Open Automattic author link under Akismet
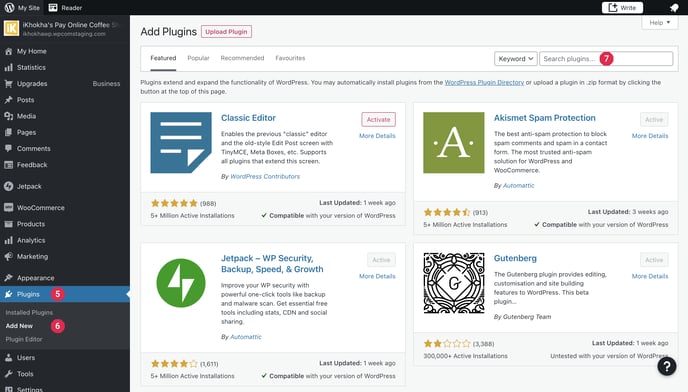 click(x=519, y=185)
